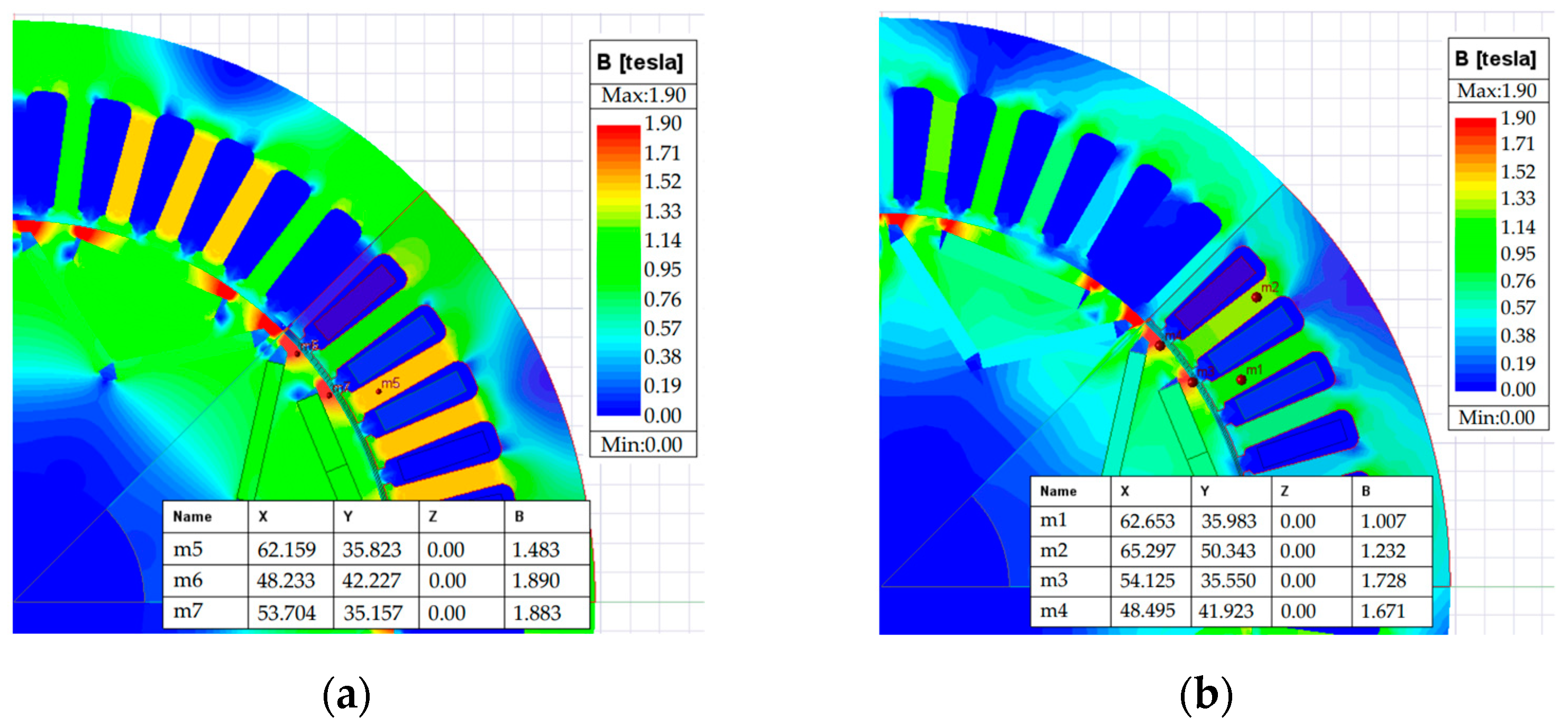The width and height of the screenshot is (1568, 726).
Task: Click the X column header in left table
Action: point(263,516)
